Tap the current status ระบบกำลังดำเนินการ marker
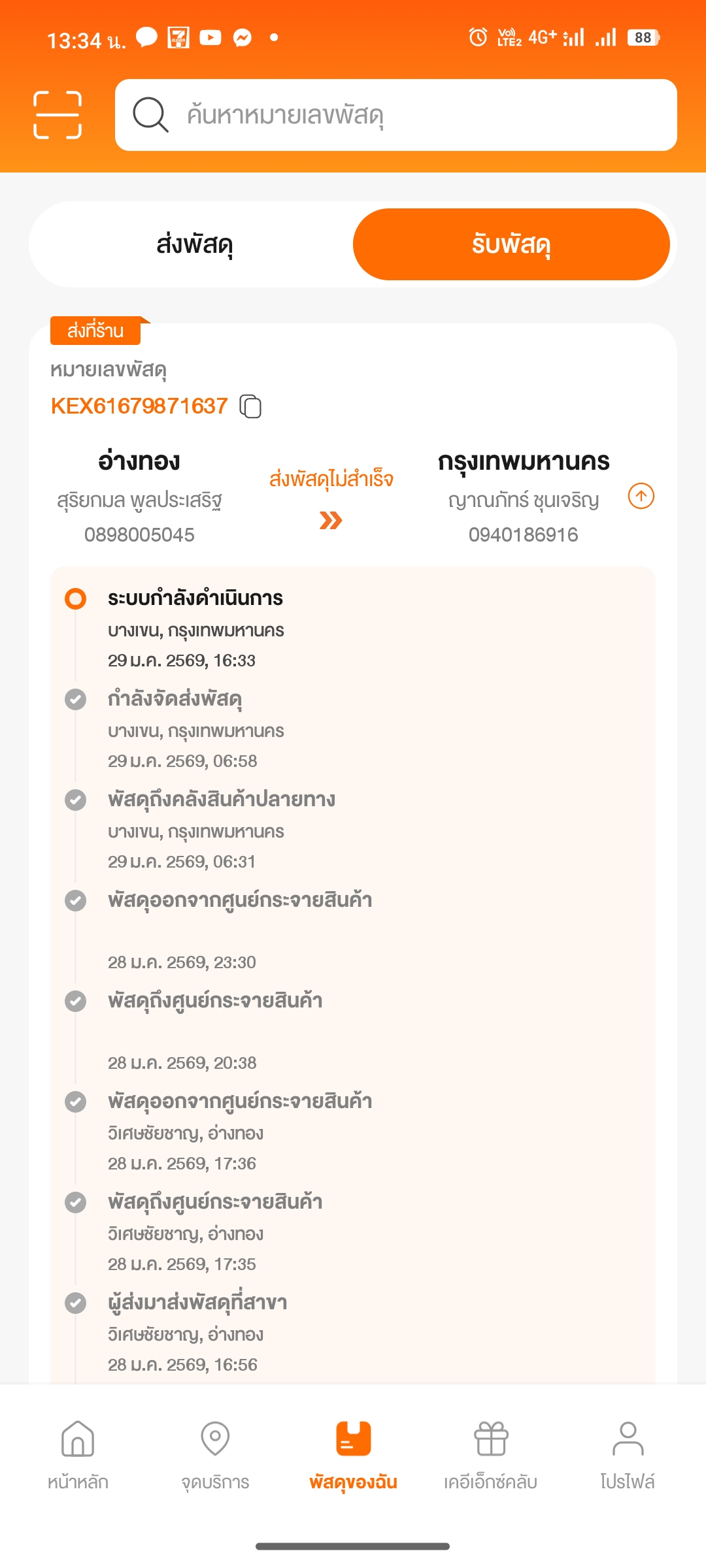Screen dimensions: 706x1568 coord(76,598)
